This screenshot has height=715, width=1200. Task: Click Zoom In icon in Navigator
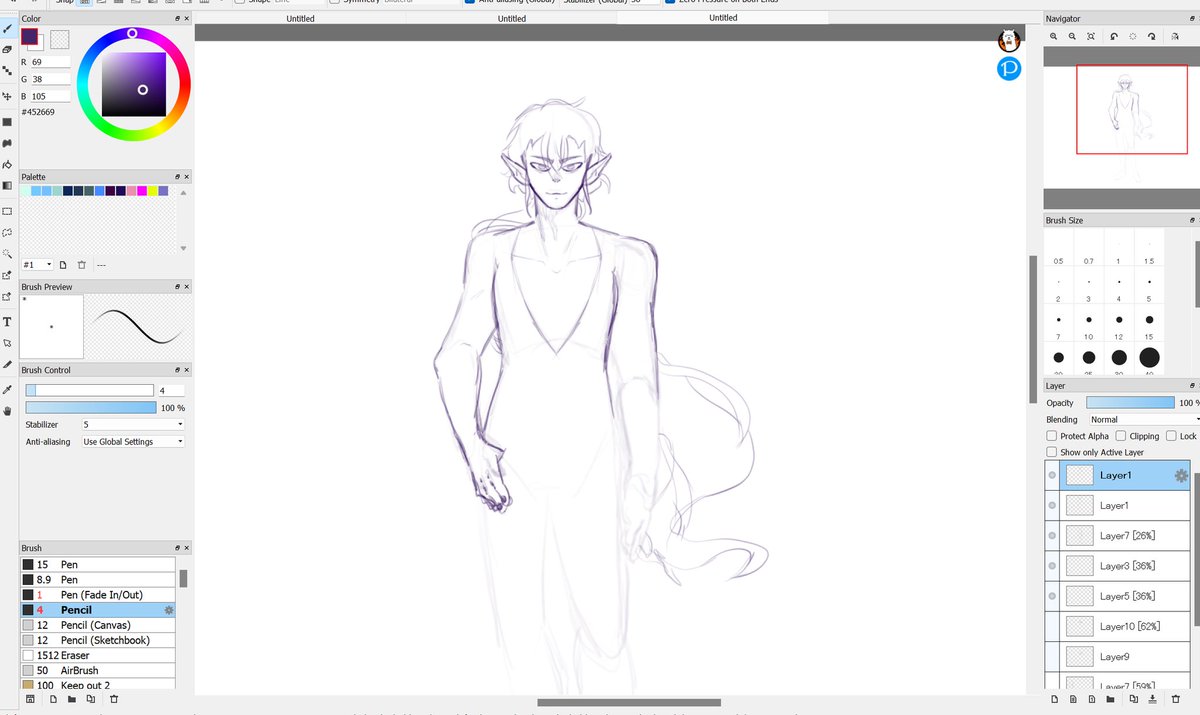coord(1053,36)
